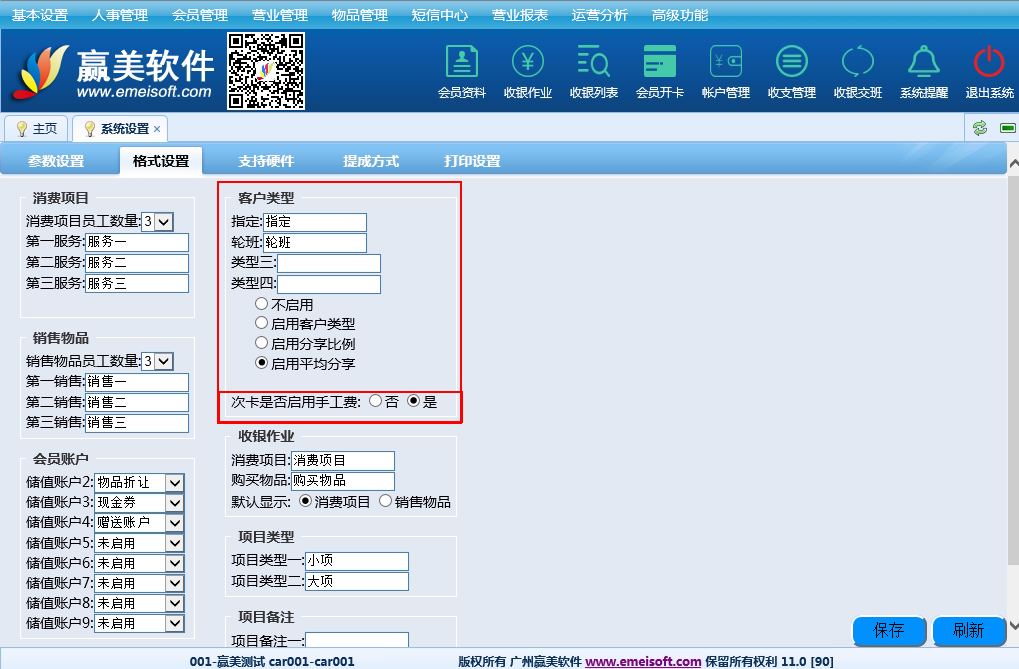Open the 会员资料 member info icon
This screenshot has width=1019, height=669.
[x=461, y=62]
